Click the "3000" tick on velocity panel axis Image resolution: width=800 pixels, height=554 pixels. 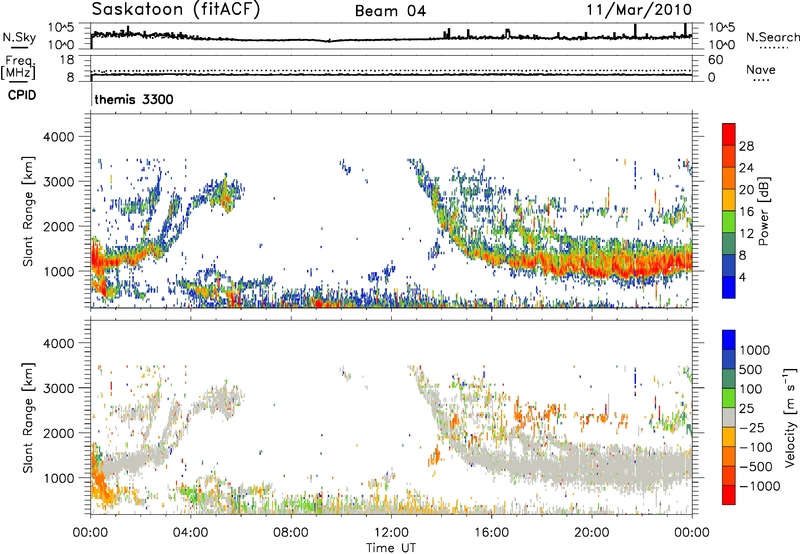[58, 388]
